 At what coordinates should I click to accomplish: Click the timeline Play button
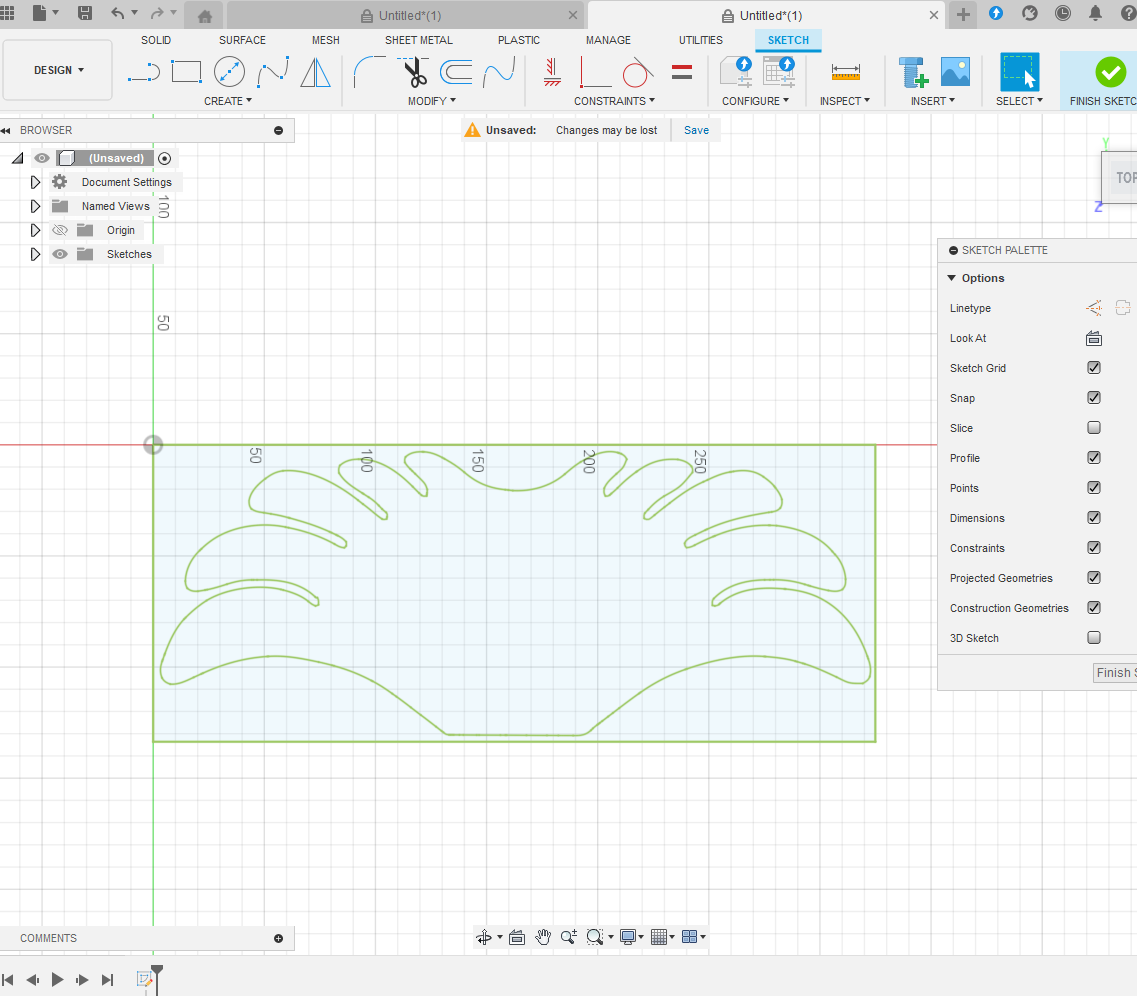[57, 980]
